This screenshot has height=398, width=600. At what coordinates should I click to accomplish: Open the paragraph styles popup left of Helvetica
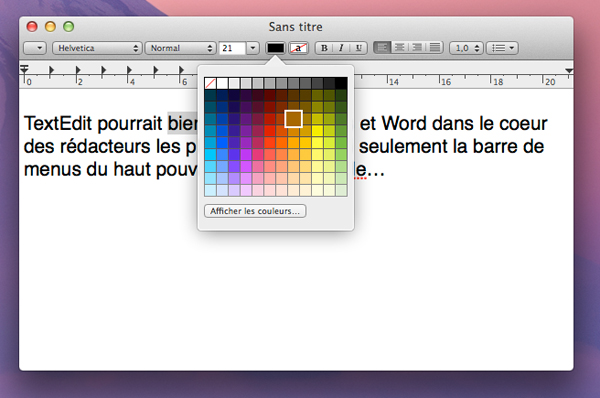[35, 48]
